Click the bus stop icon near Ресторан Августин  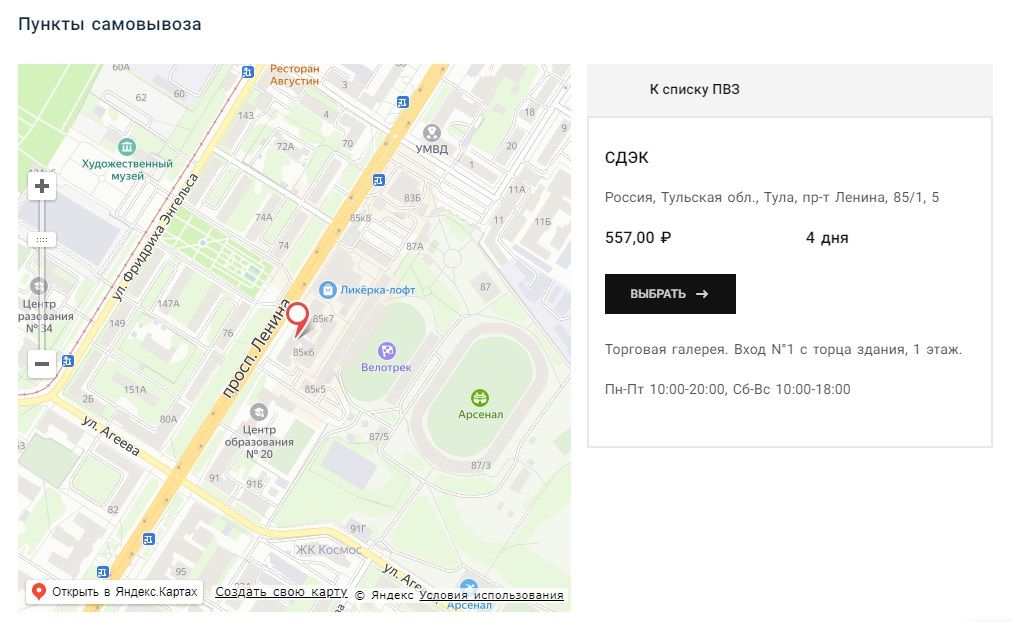tap(248, 72)
